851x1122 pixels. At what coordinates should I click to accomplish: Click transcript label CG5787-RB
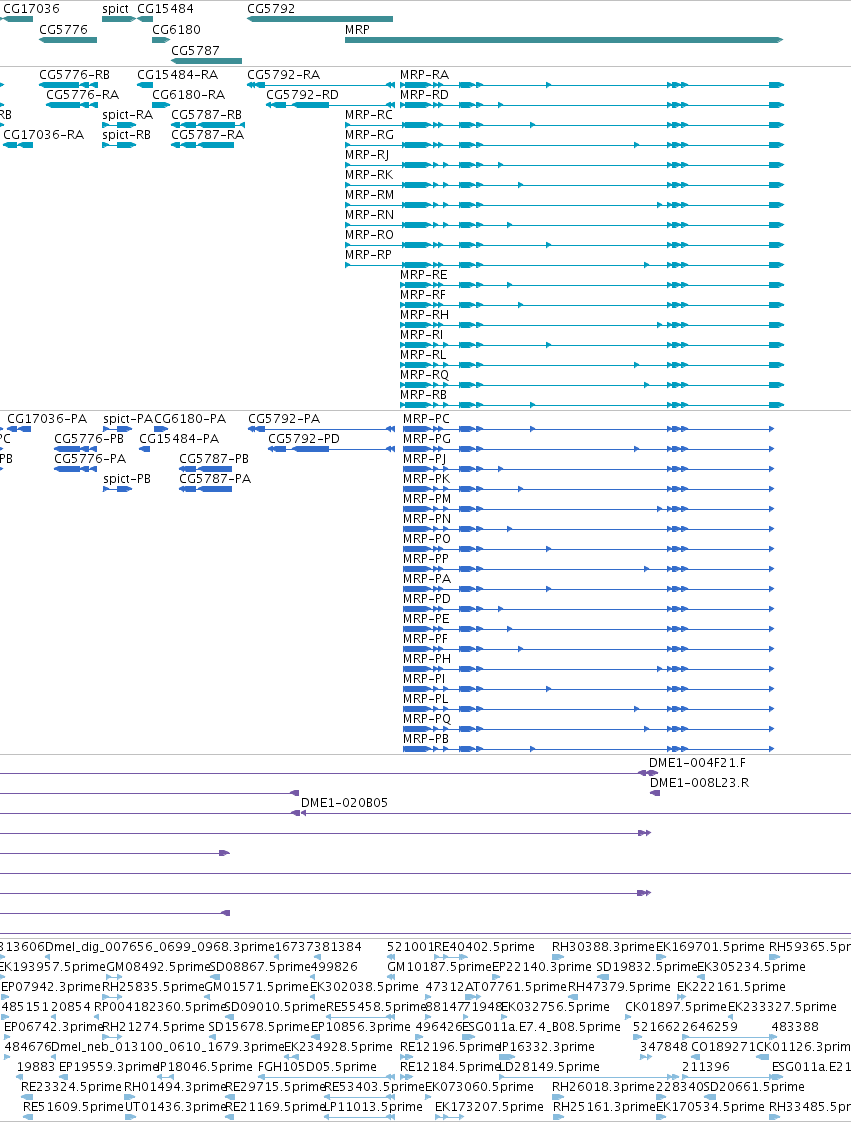click(207, 114)
